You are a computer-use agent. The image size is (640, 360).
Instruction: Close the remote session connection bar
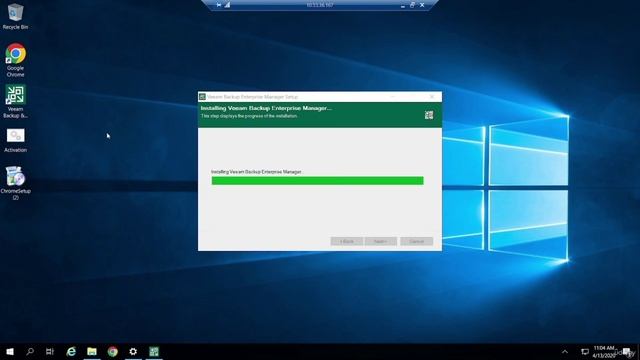pyautogui.click(x=422, y=5)
